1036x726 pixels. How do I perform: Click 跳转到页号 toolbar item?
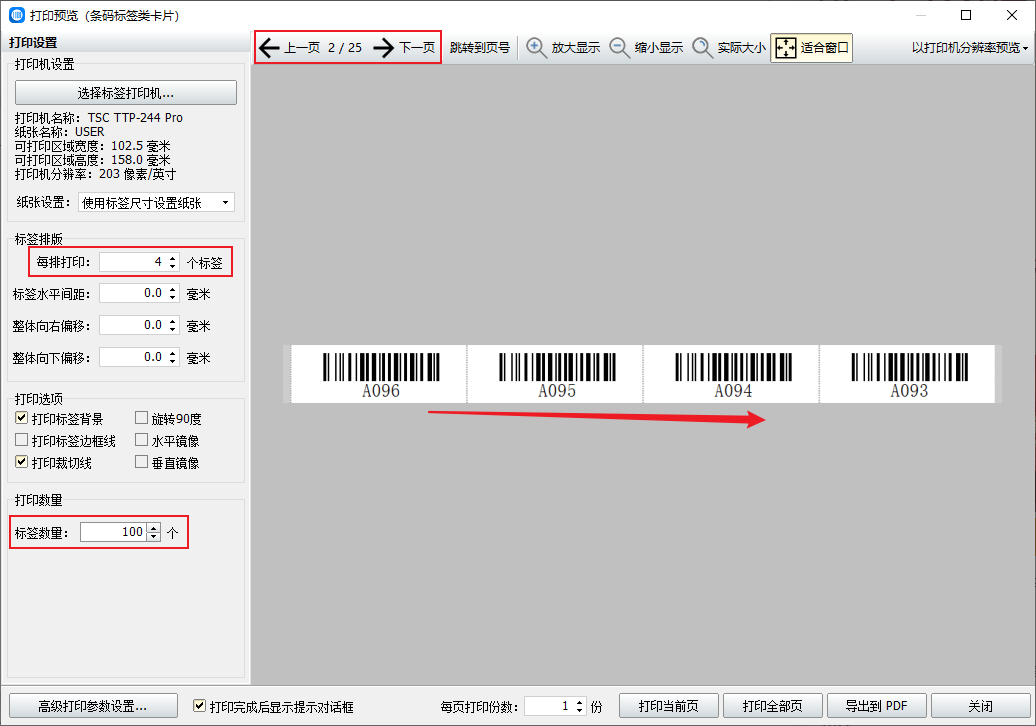click(480, 48)
